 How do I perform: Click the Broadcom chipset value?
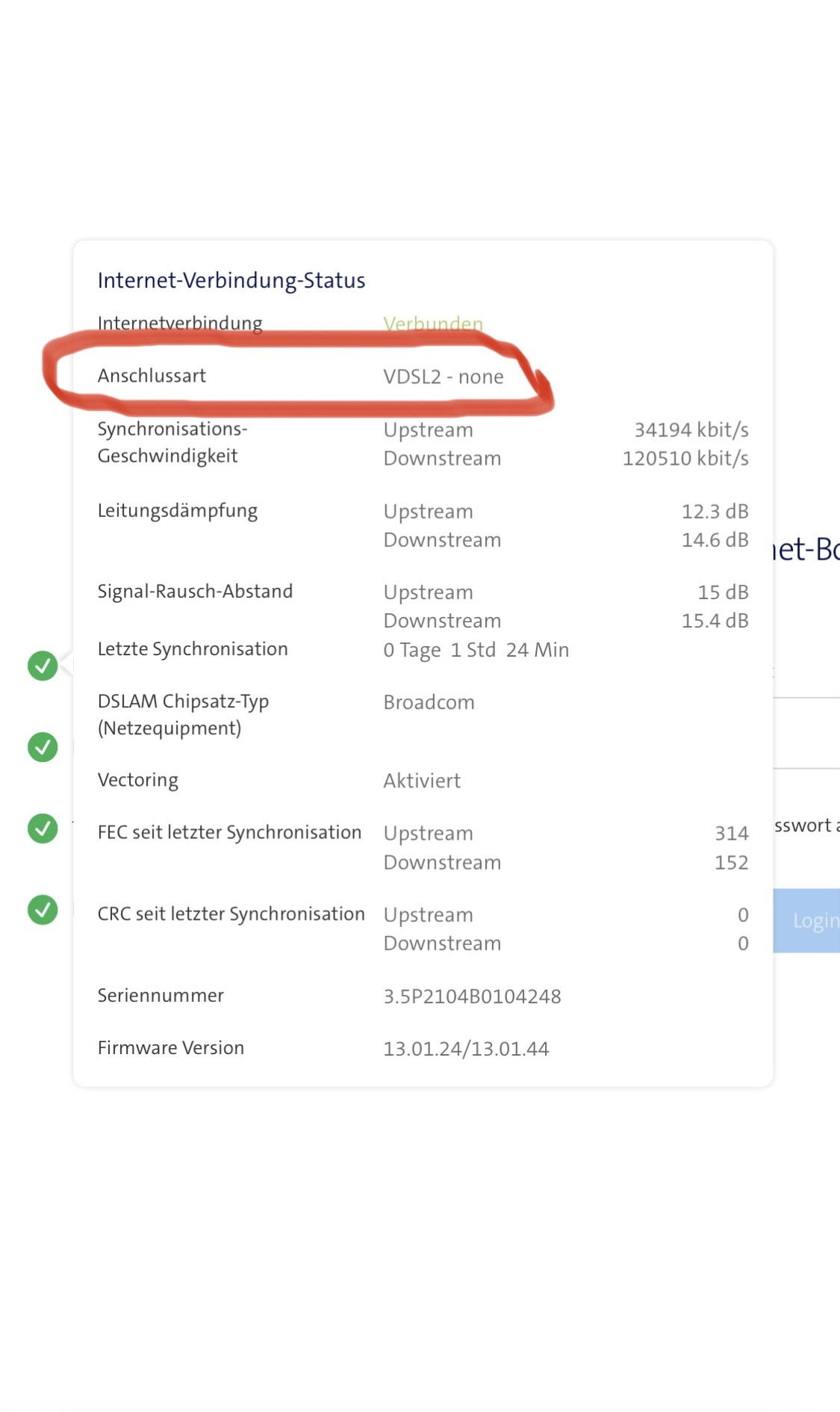pyautogui.click(x=429, y=702)
